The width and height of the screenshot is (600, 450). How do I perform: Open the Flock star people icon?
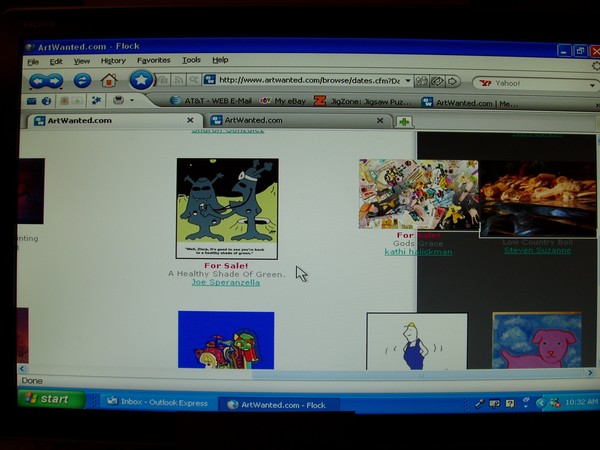point(96,101)
